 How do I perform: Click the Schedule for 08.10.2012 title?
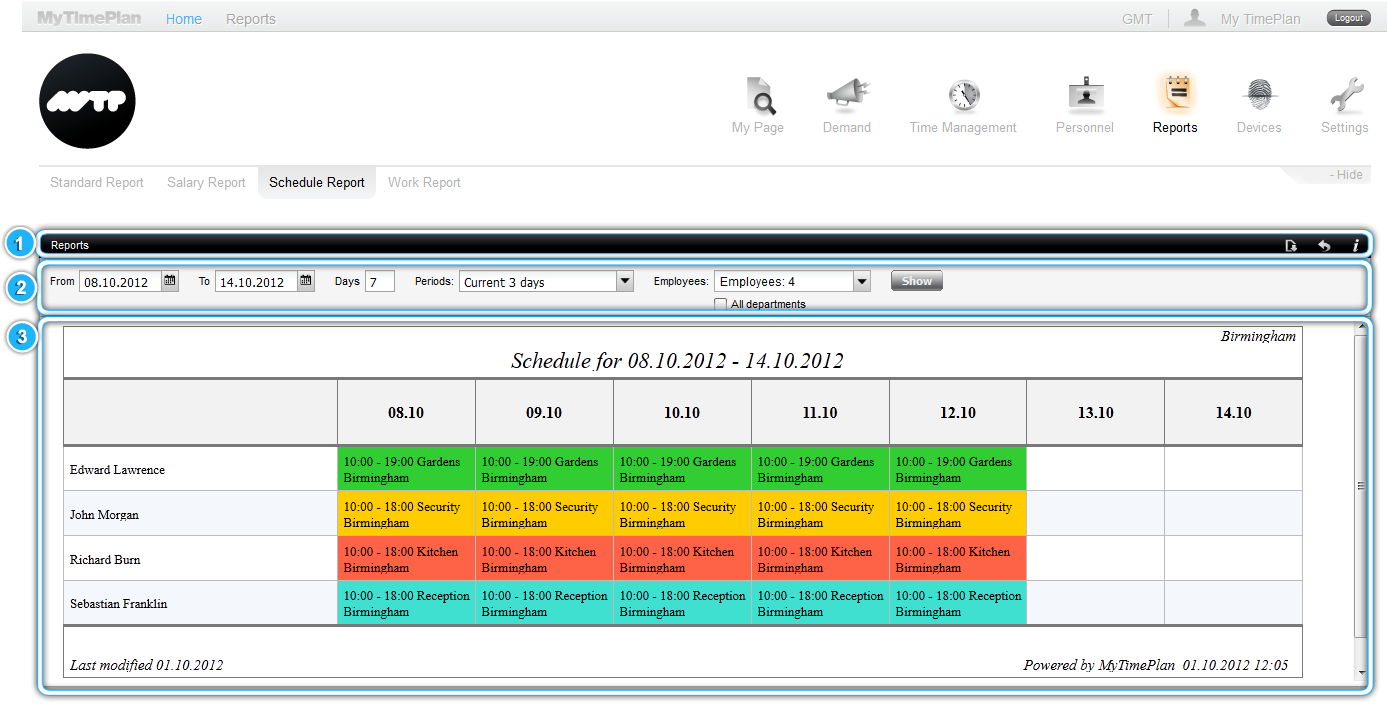pyautogui.click(x=677, y=361)
